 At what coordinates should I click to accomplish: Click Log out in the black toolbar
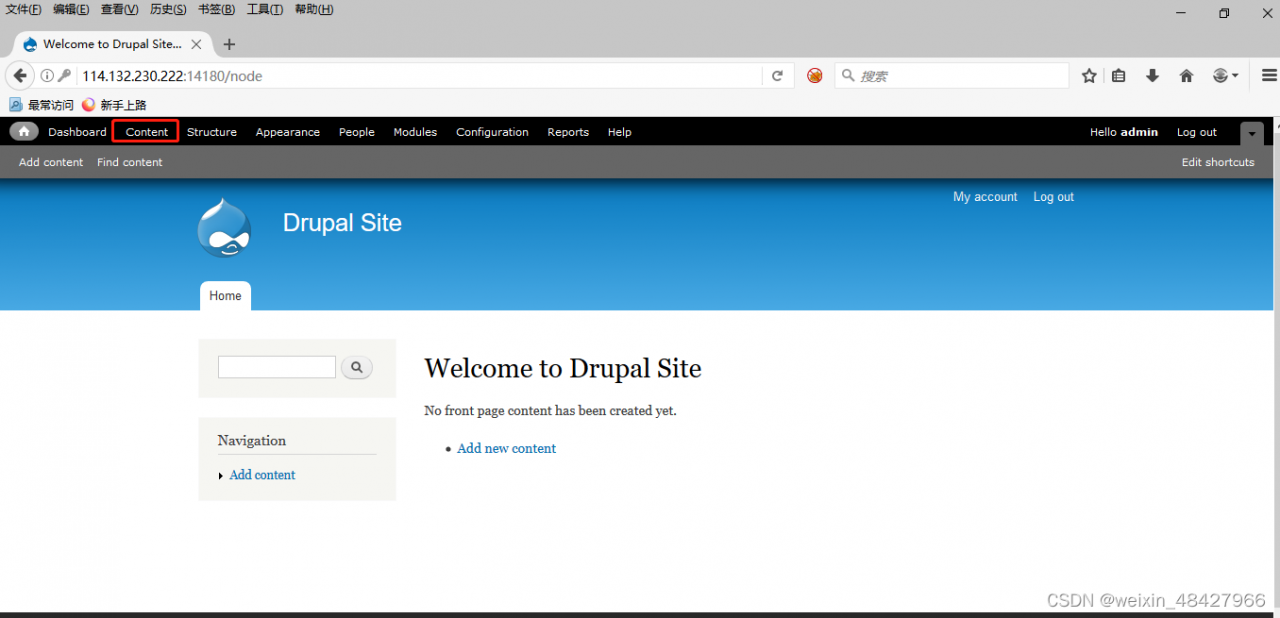tap(1197, 132)
